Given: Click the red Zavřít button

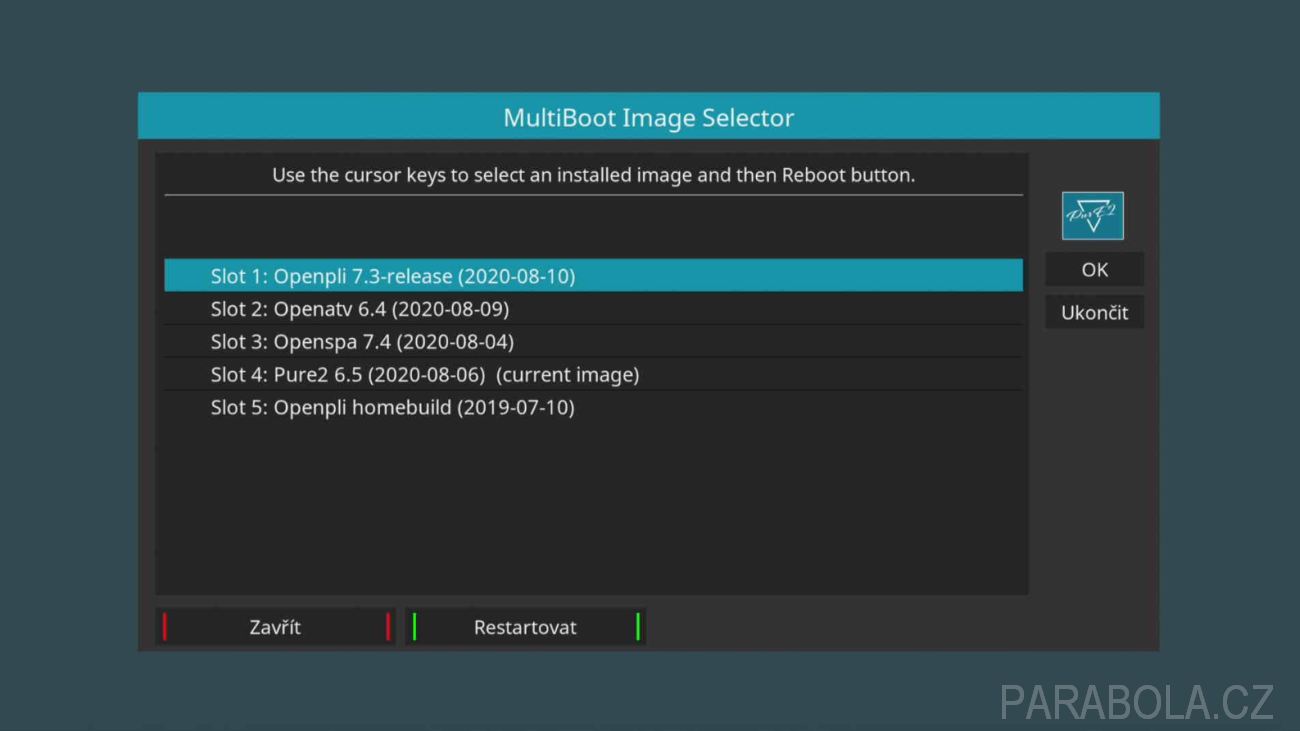Looking at the screenshot, I should click(x=275, y=627).
